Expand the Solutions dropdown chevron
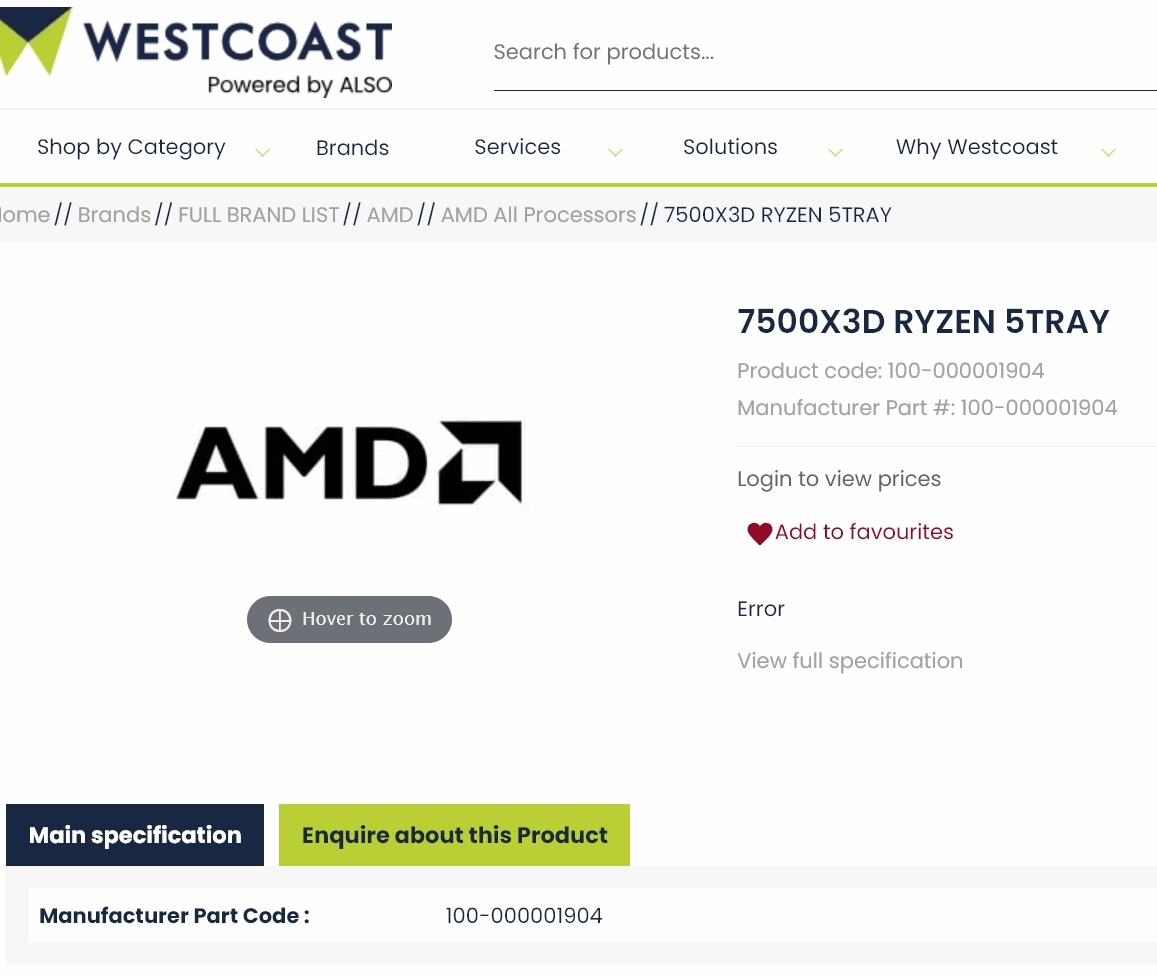Image resolution: width=1157 pixels, height=977 pixels. point(835,153)
